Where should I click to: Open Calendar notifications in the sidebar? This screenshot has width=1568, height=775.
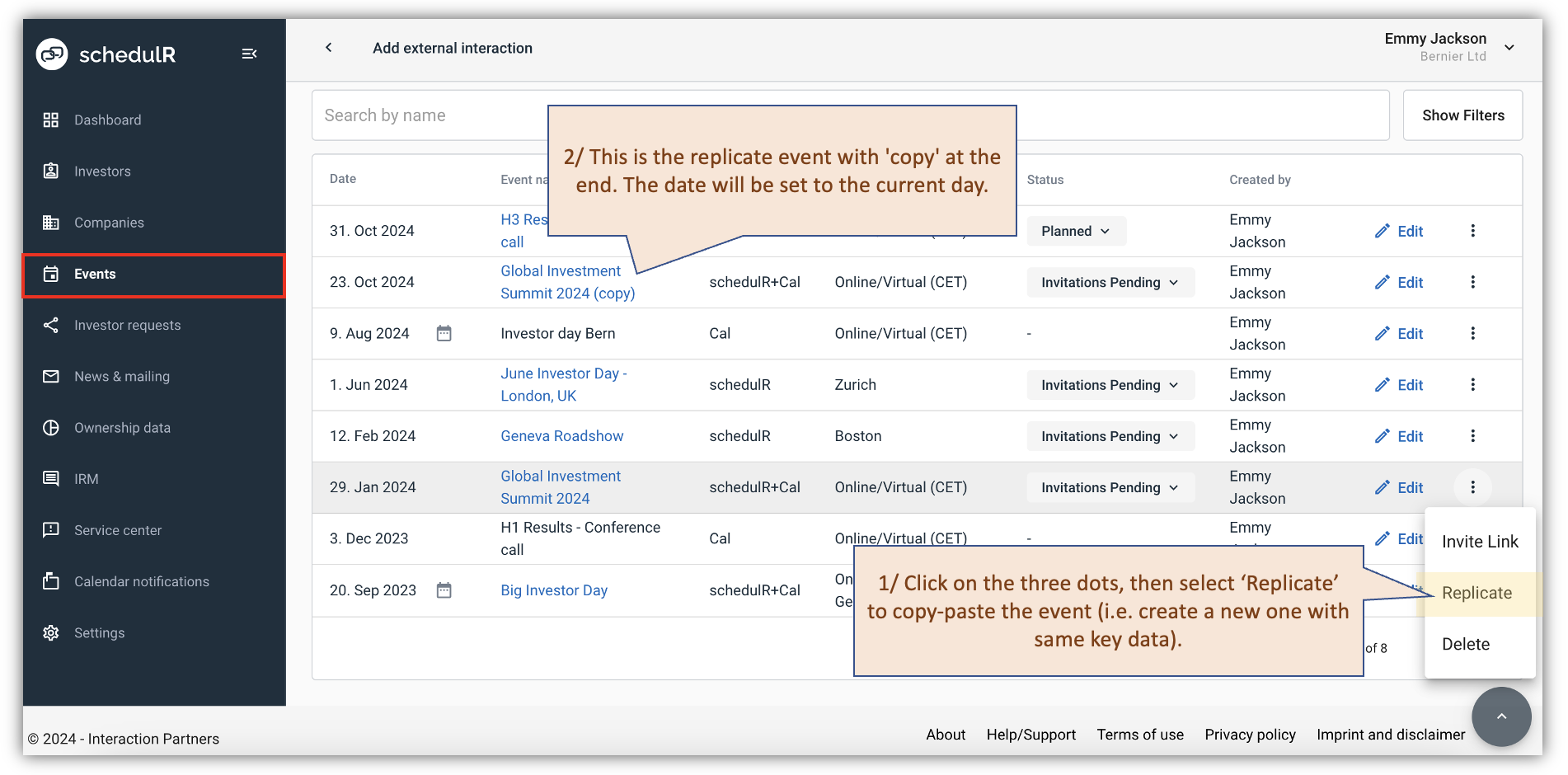[51, 581]
